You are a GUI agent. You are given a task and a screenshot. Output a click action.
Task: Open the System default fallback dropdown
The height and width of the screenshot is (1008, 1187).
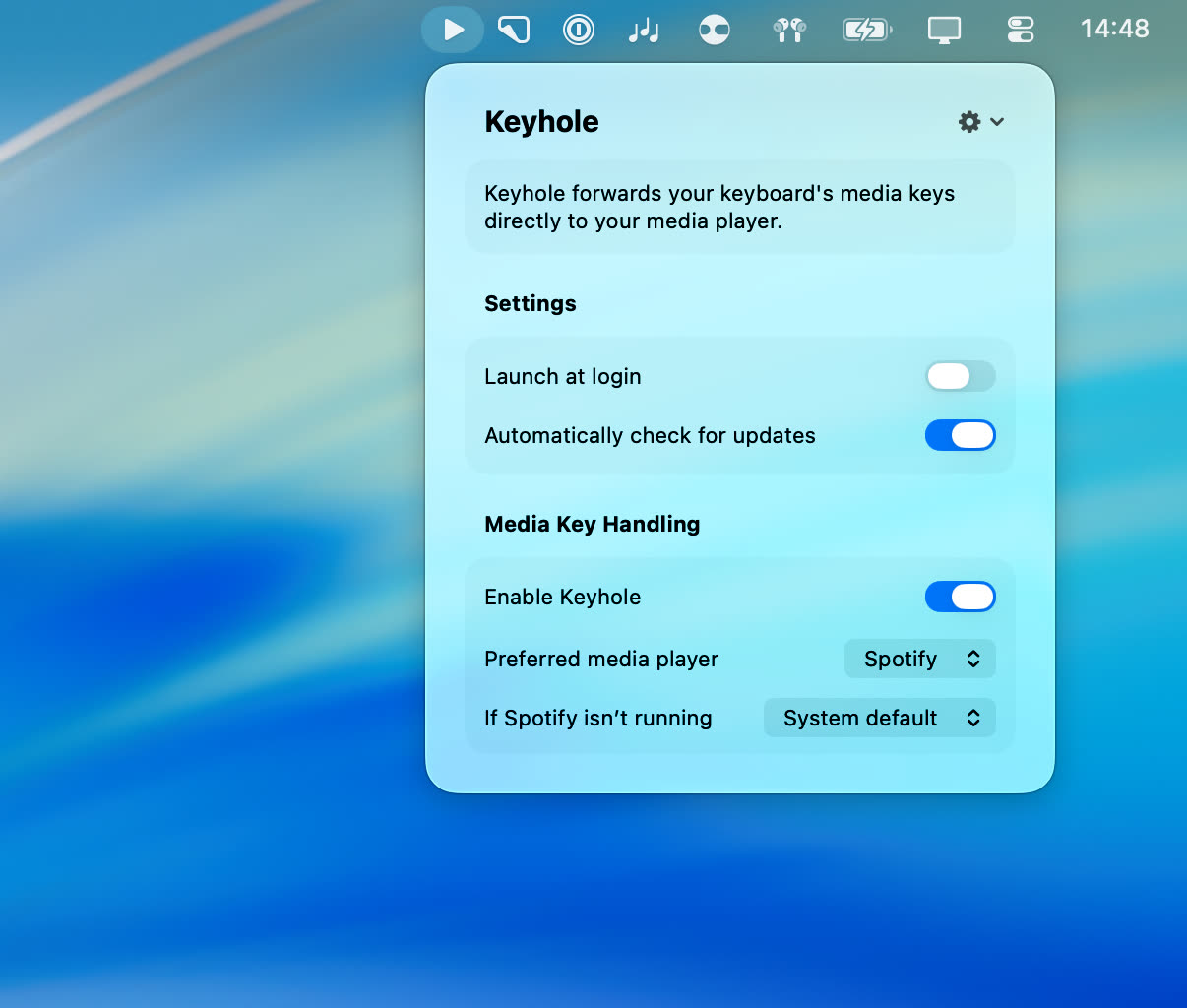coord(879,718)
